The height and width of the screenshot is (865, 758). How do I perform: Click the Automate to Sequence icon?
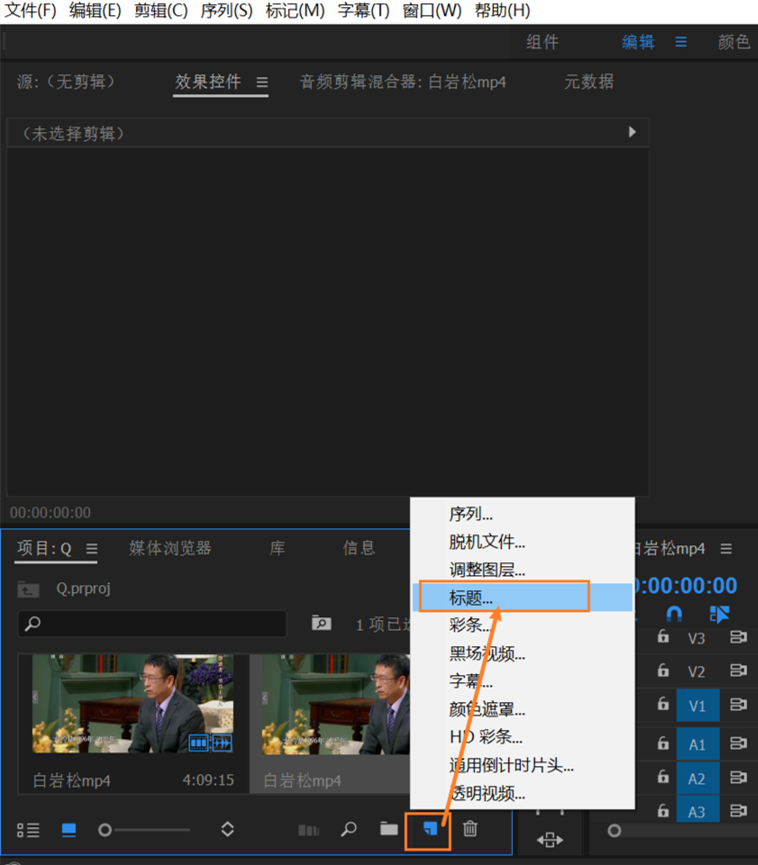pyautogui.click(x=309, y=830)
